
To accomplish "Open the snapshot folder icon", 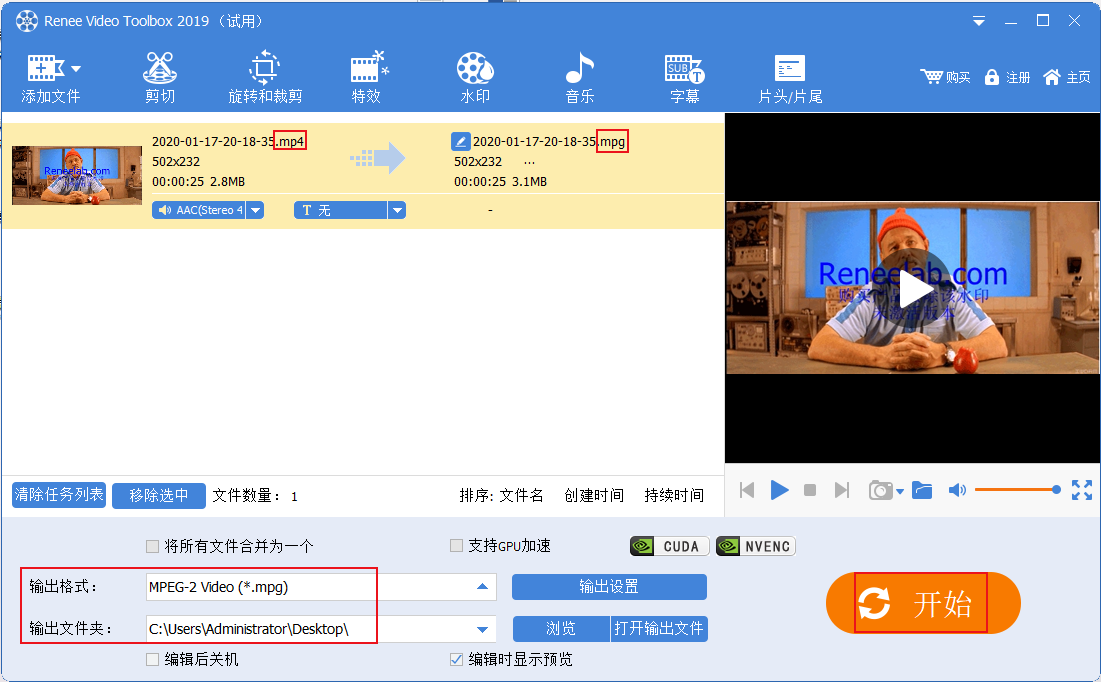I will [x=922, y=490].
